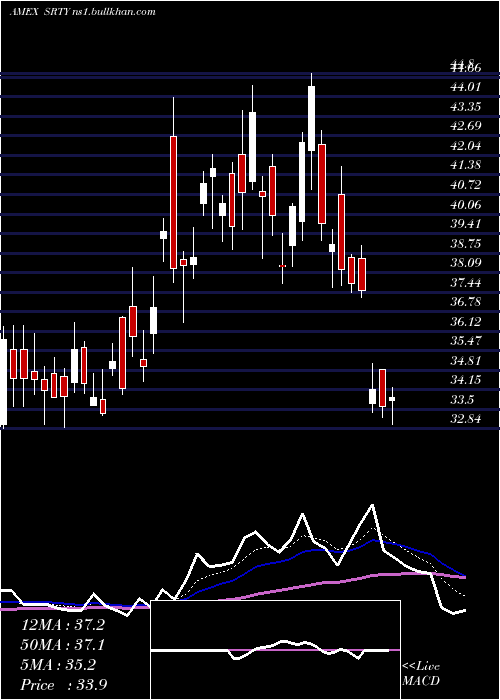
Task: Click the 50MA : 37.1 readout
Action: (x=63, y=645)
